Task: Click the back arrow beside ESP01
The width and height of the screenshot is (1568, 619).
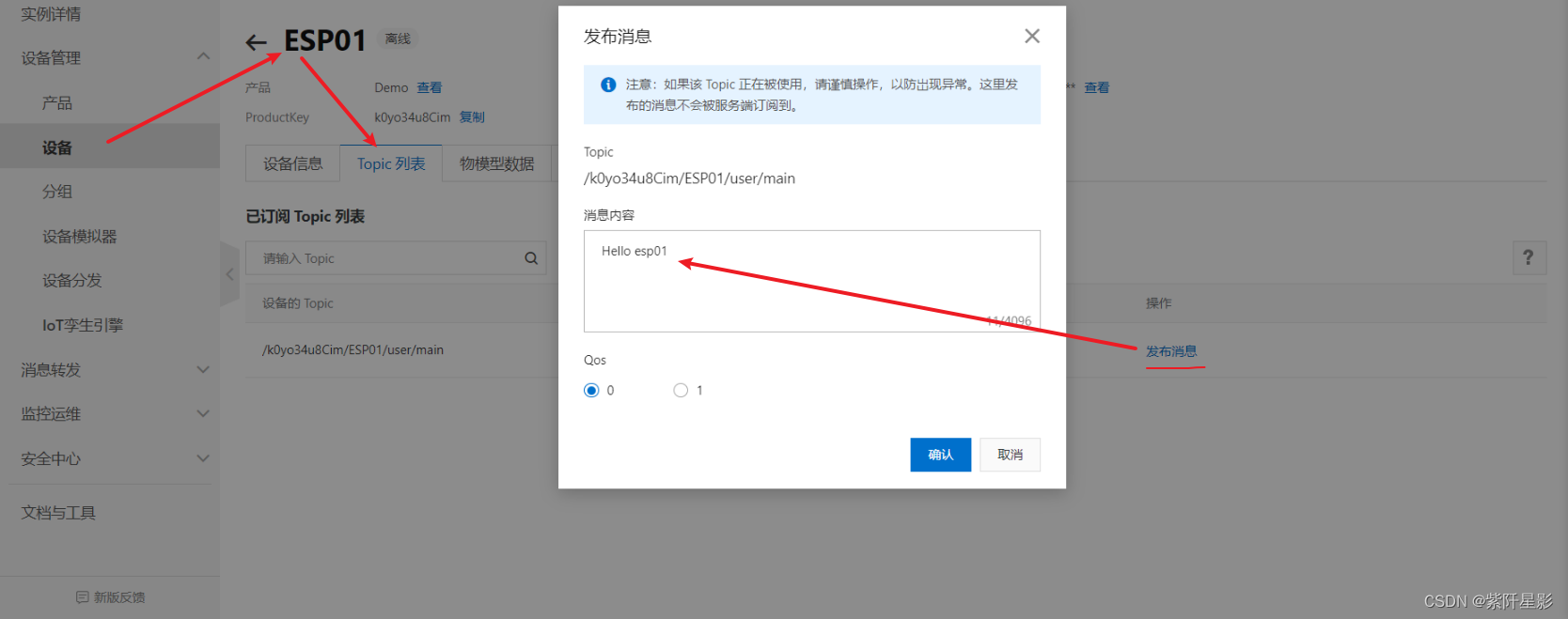Action: (x=256, y=42)
